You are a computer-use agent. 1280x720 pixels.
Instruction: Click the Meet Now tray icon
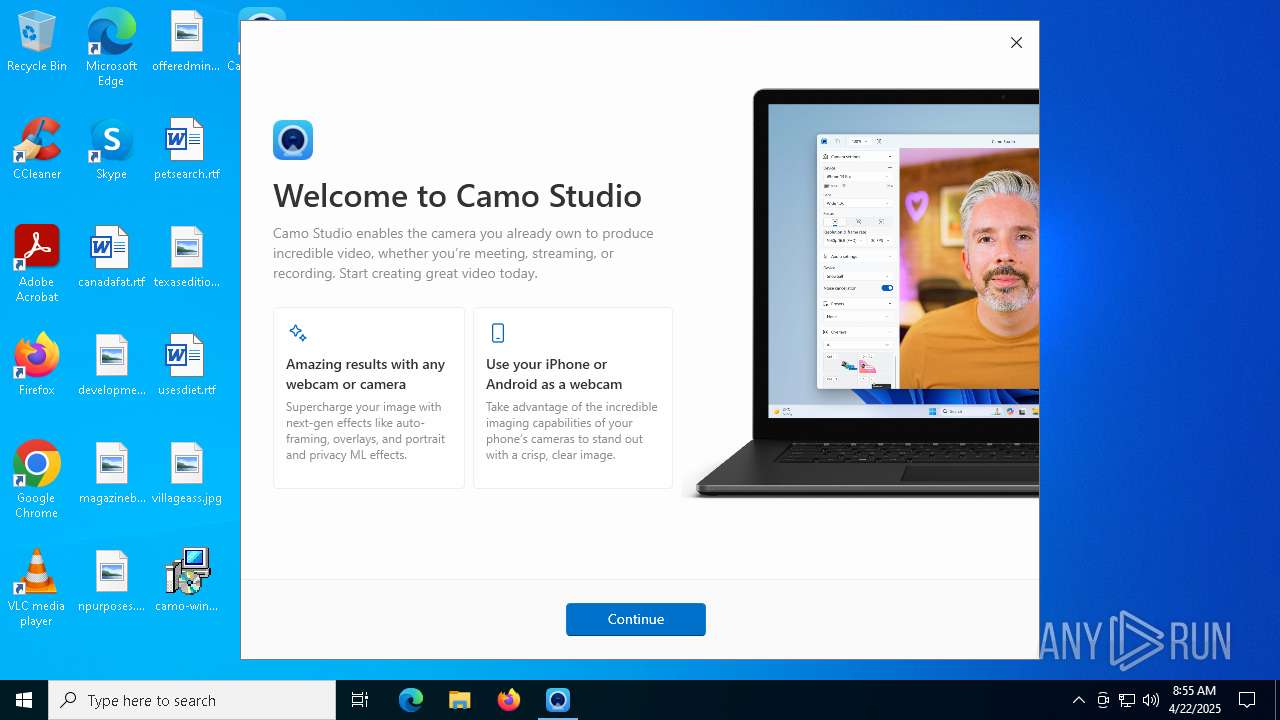[1103, 700]
